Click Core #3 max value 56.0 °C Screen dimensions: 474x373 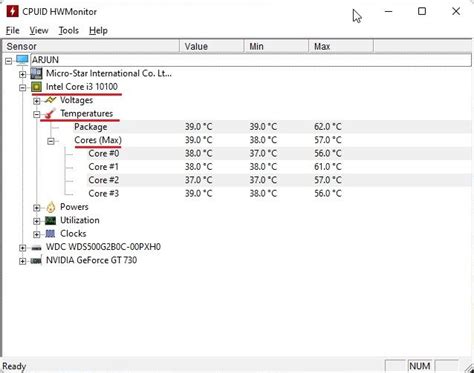click(328, 193)
